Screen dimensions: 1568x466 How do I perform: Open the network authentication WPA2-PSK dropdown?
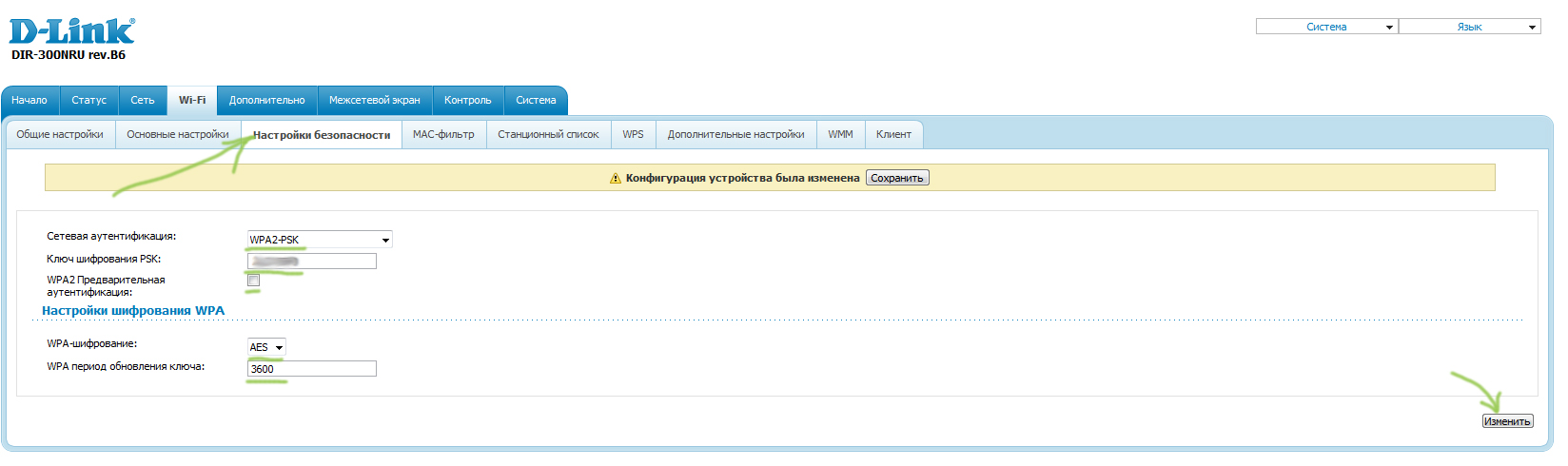click(319, 240)
